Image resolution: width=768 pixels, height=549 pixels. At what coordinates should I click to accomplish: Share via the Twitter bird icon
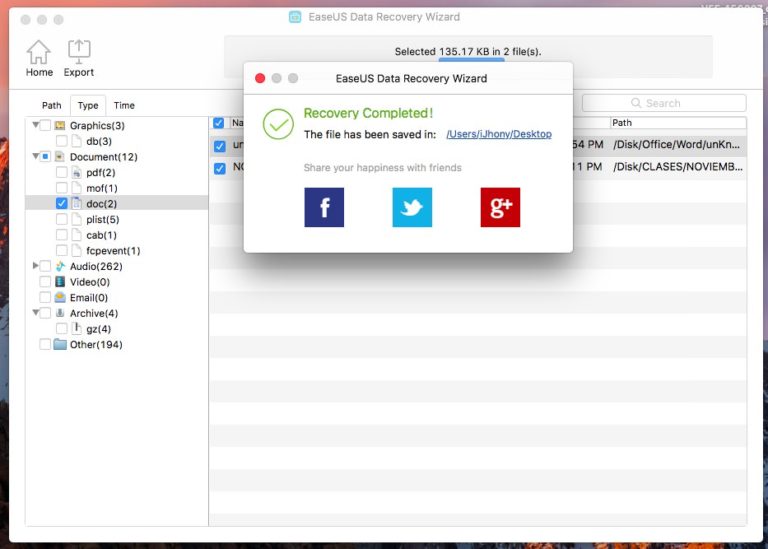(412, 207)
